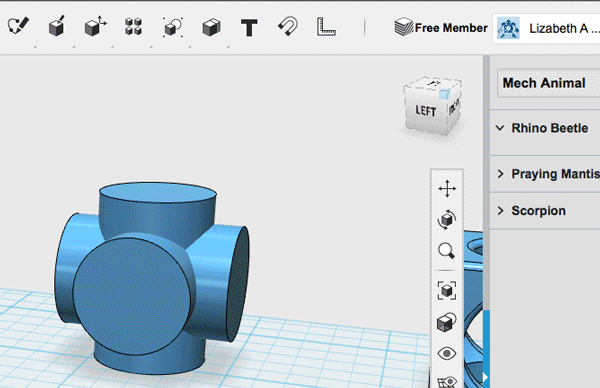
Task: Open the Combine tool cube icon
Action: coord(212,28)
